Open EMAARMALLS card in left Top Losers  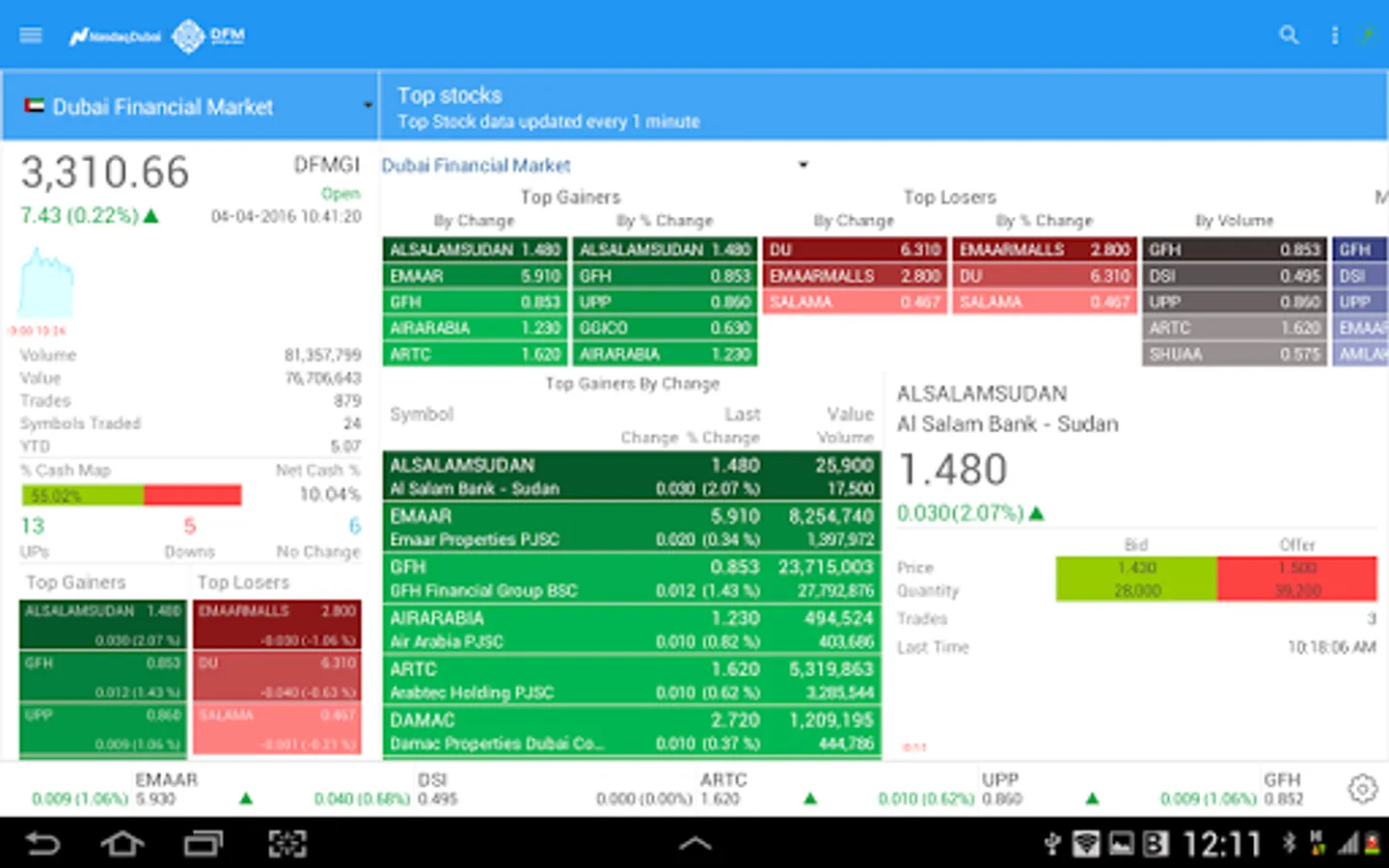coord(278,625)
